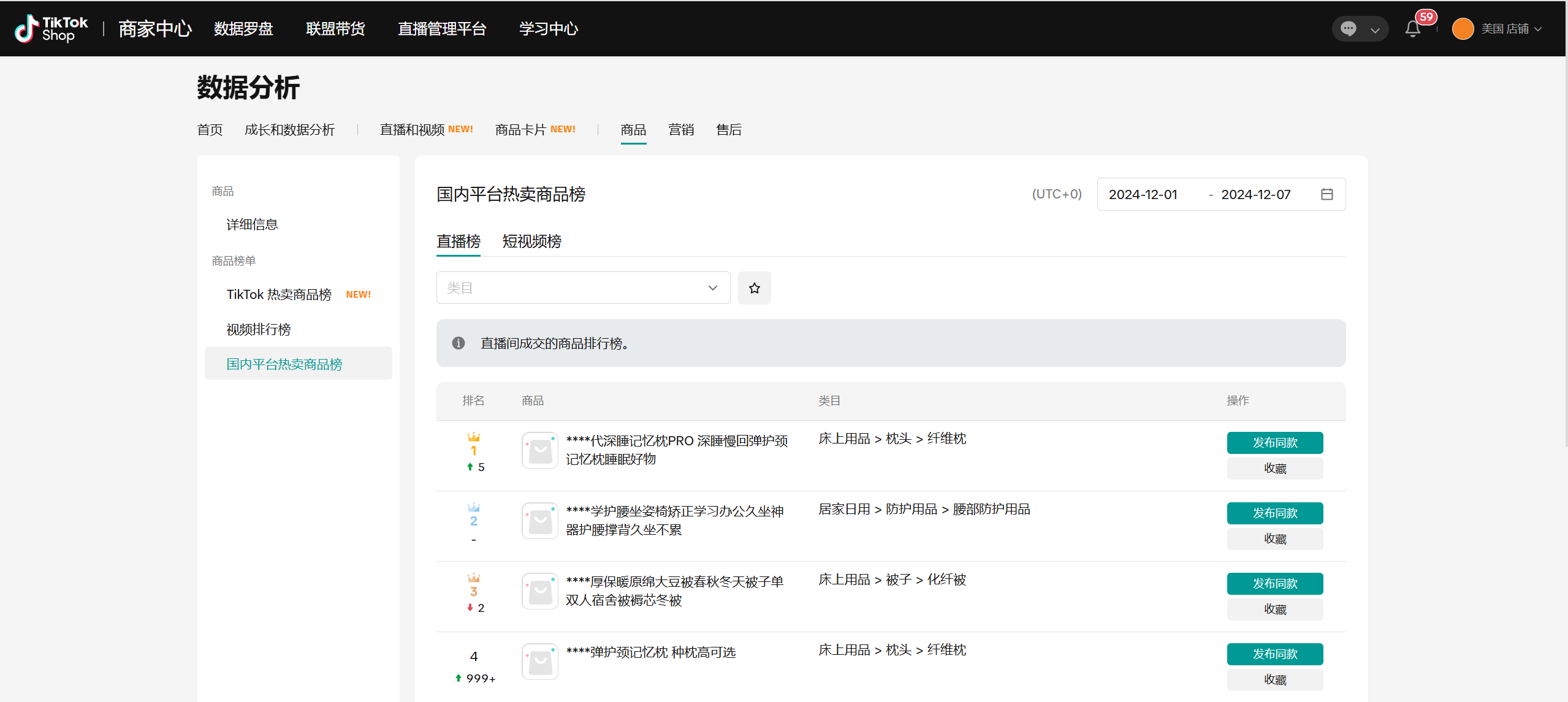The width and height of the screenshot is (1568, 702).
Task: Expand the chat dropdown chevron
Action: click(x=1375, y=29)
